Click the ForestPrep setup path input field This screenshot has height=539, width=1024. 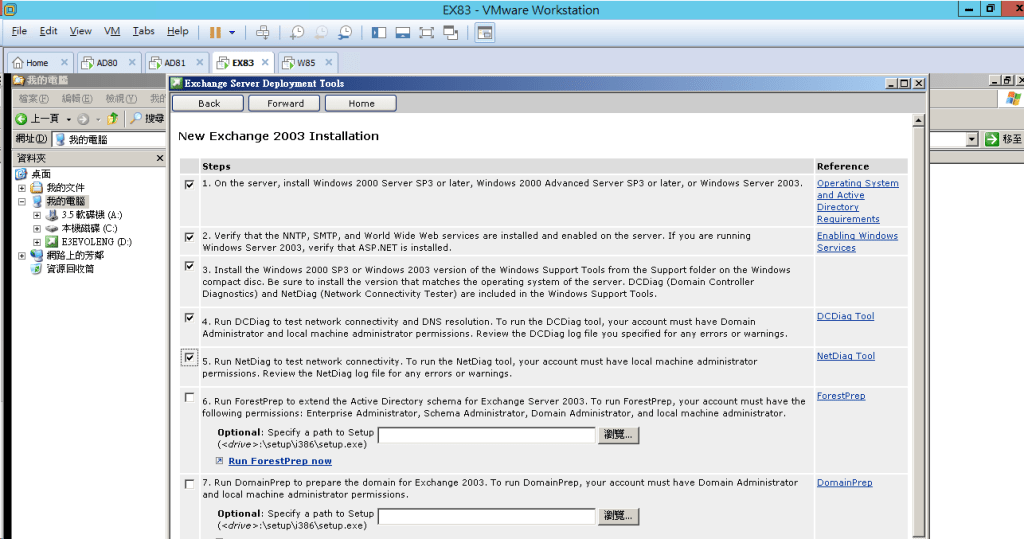[x=486, y=435]
